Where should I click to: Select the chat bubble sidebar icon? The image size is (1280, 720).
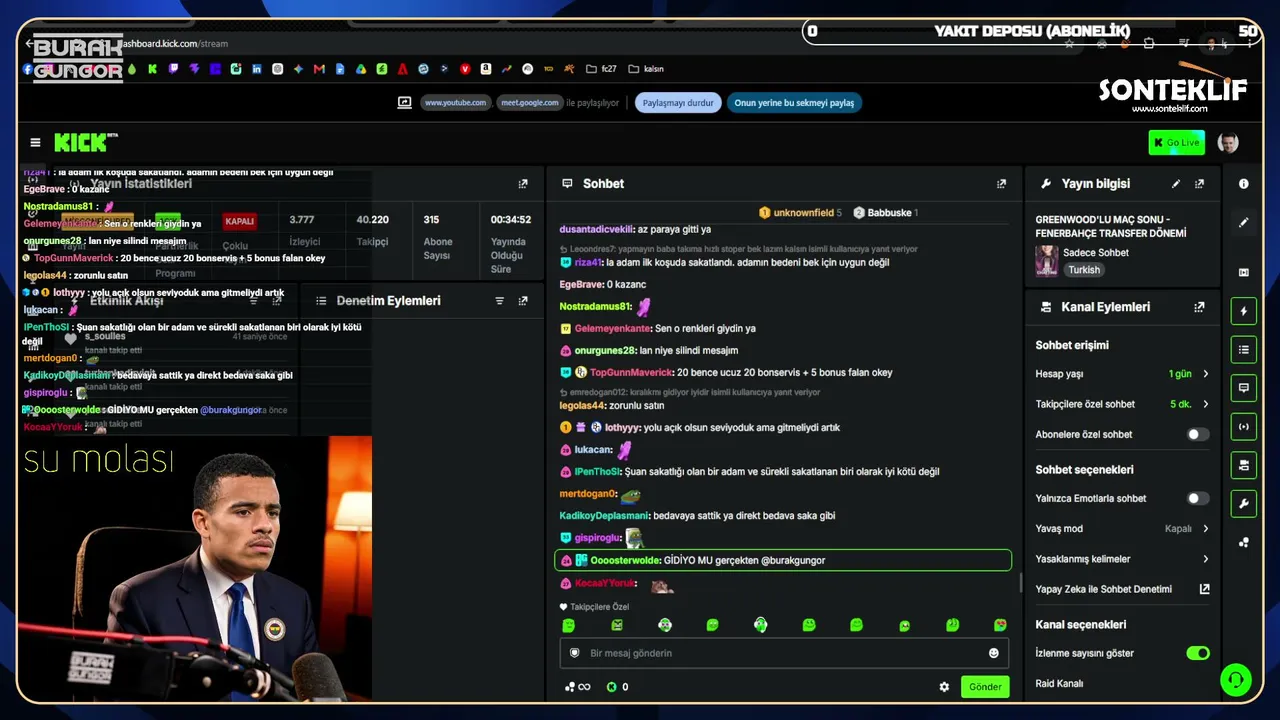coord(1244,388)
